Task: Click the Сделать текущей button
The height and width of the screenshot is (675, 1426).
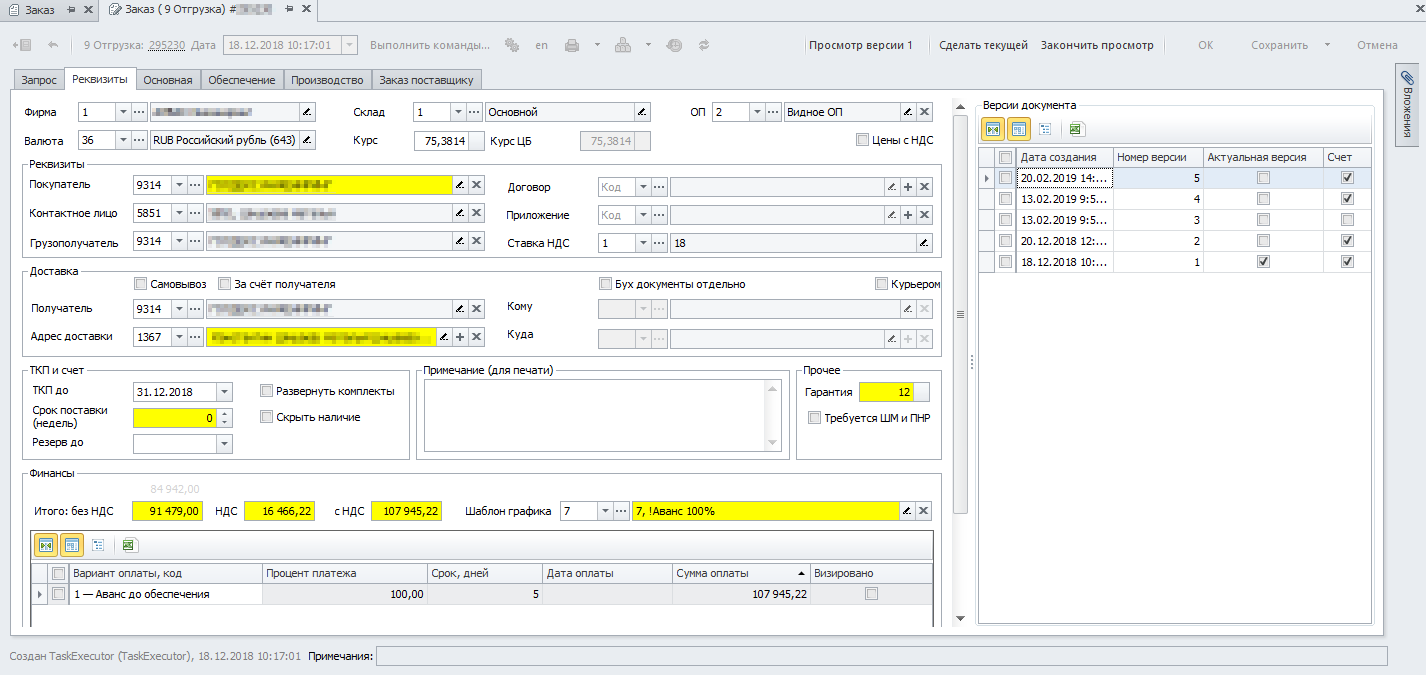Action: click(x=983, y=45)
